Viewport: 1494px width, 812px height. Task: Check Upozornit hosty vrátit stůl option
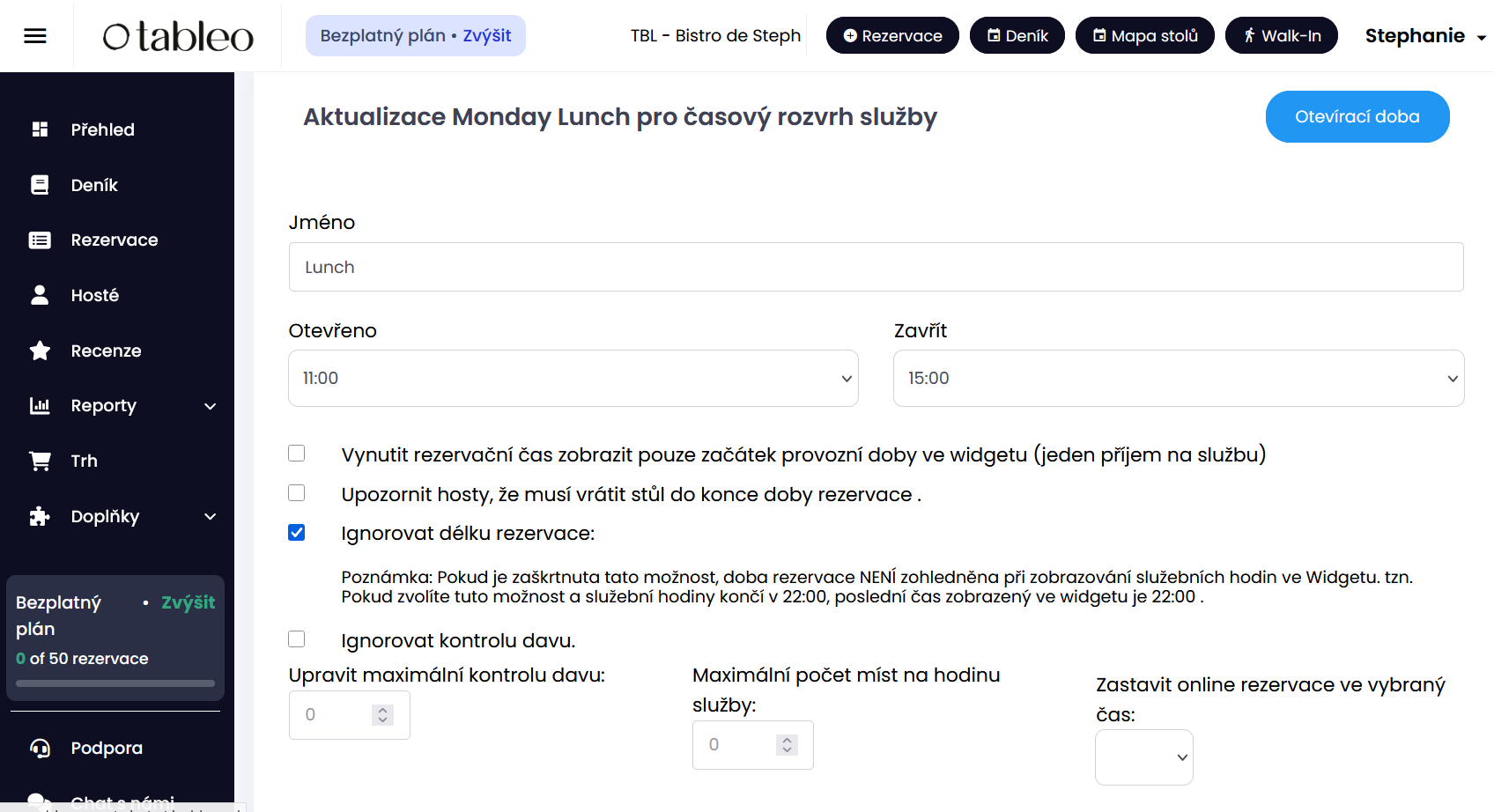297,493
